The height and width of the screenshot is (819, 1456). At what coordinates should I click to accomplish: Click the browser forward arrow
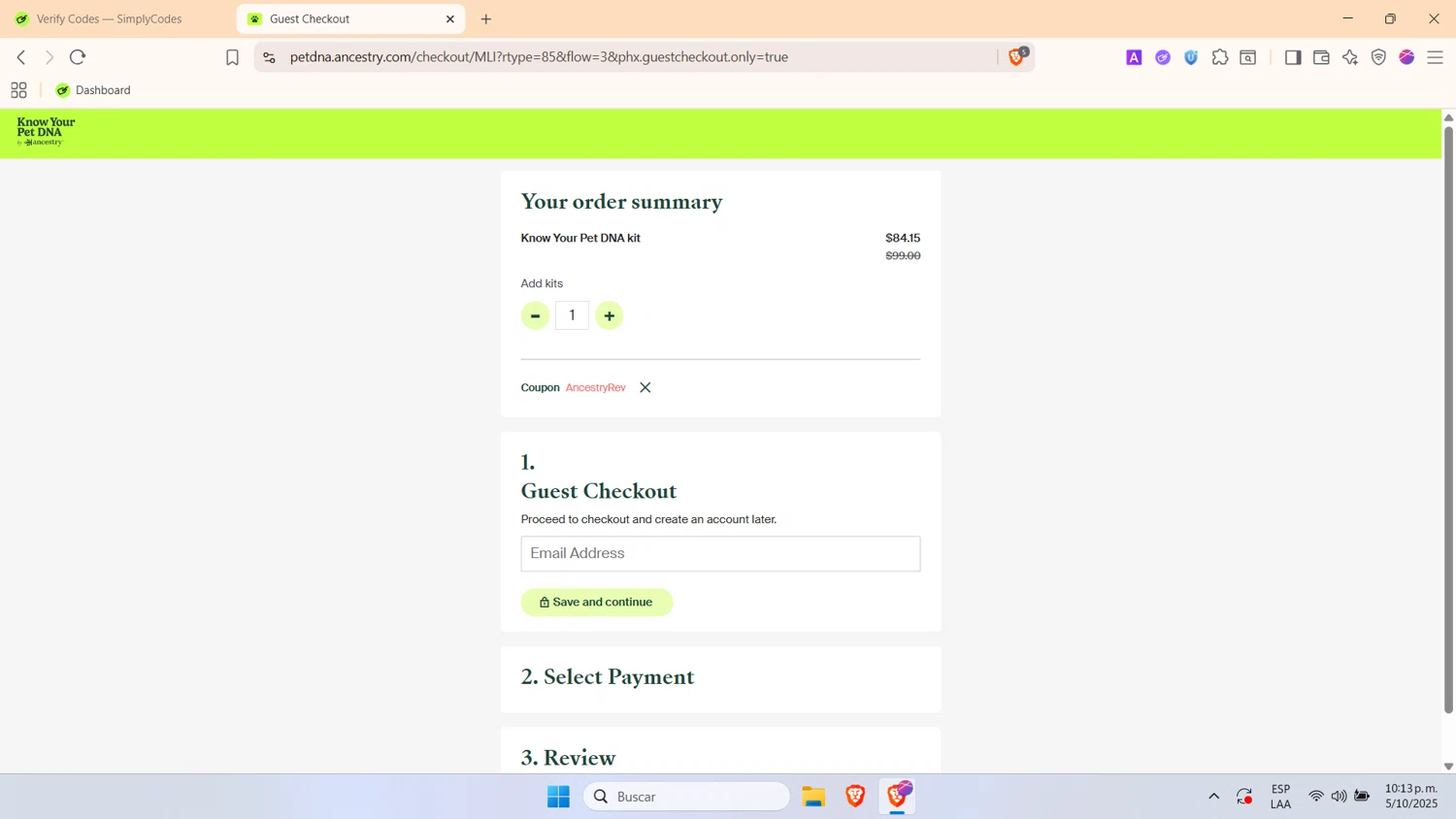tap(50, 57)
